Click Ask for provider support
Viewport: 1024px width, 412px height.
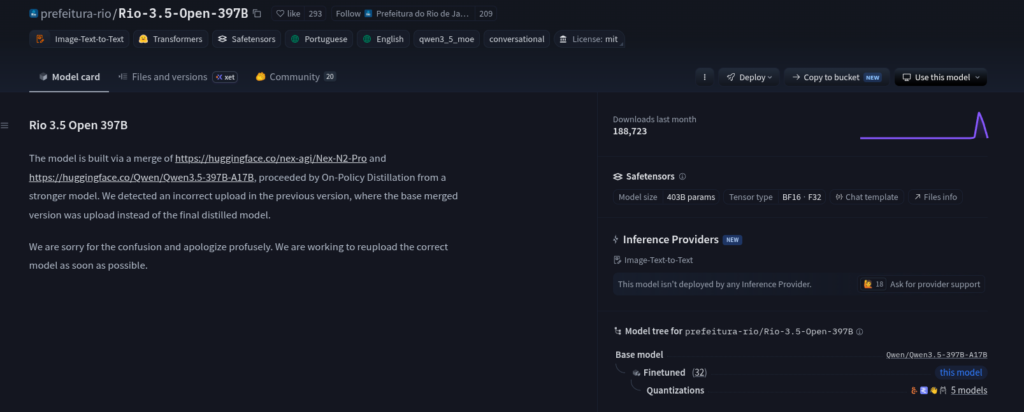click(935, 284)
